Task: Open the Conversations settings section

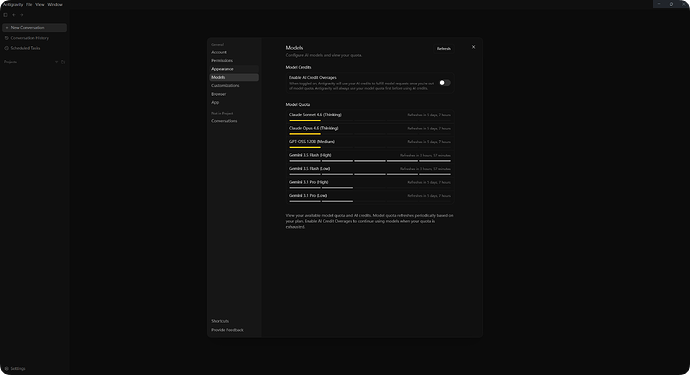Action: click(x=234, y=121)
